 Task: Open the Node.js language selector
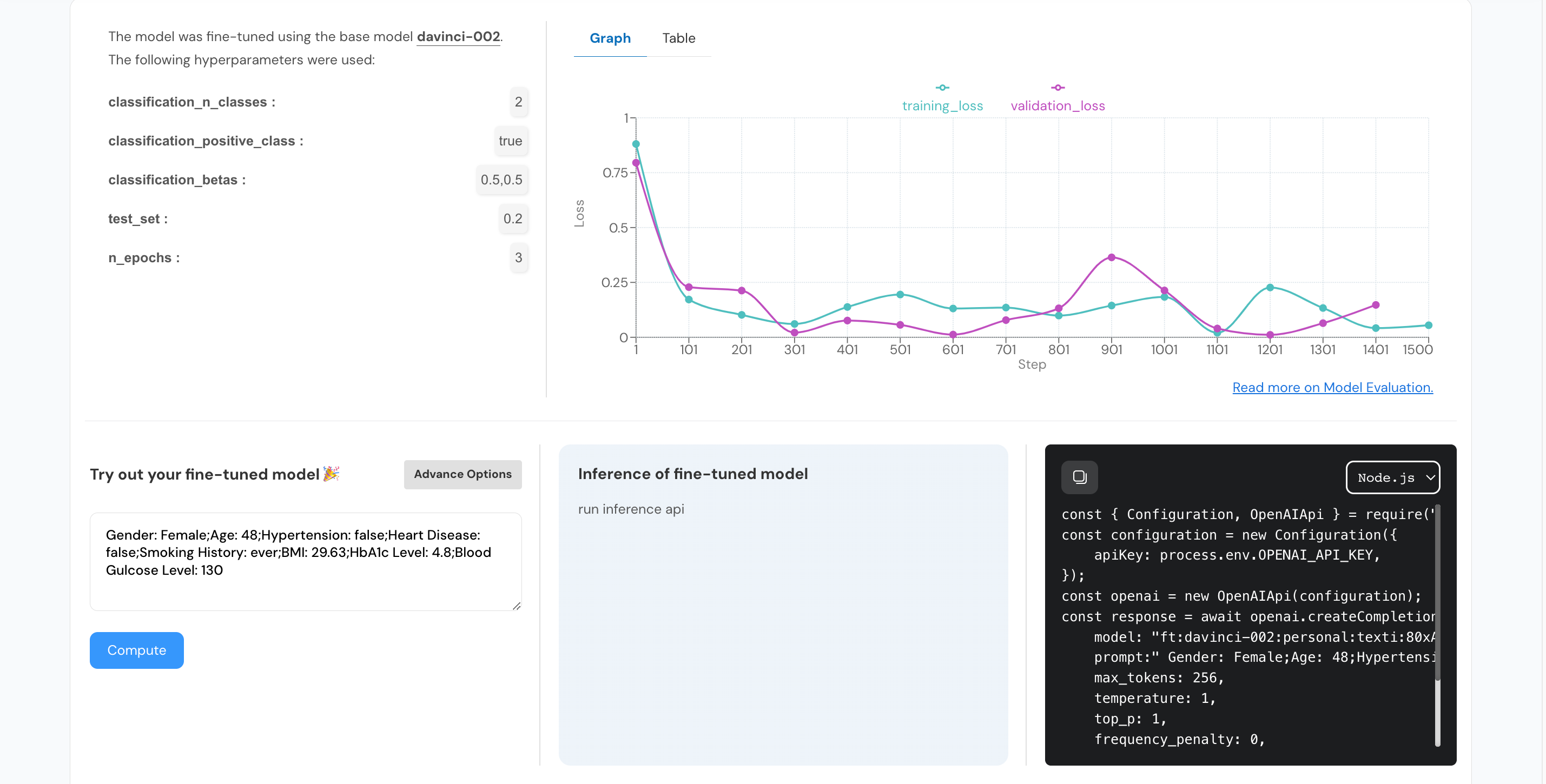tap(1393, 477)
